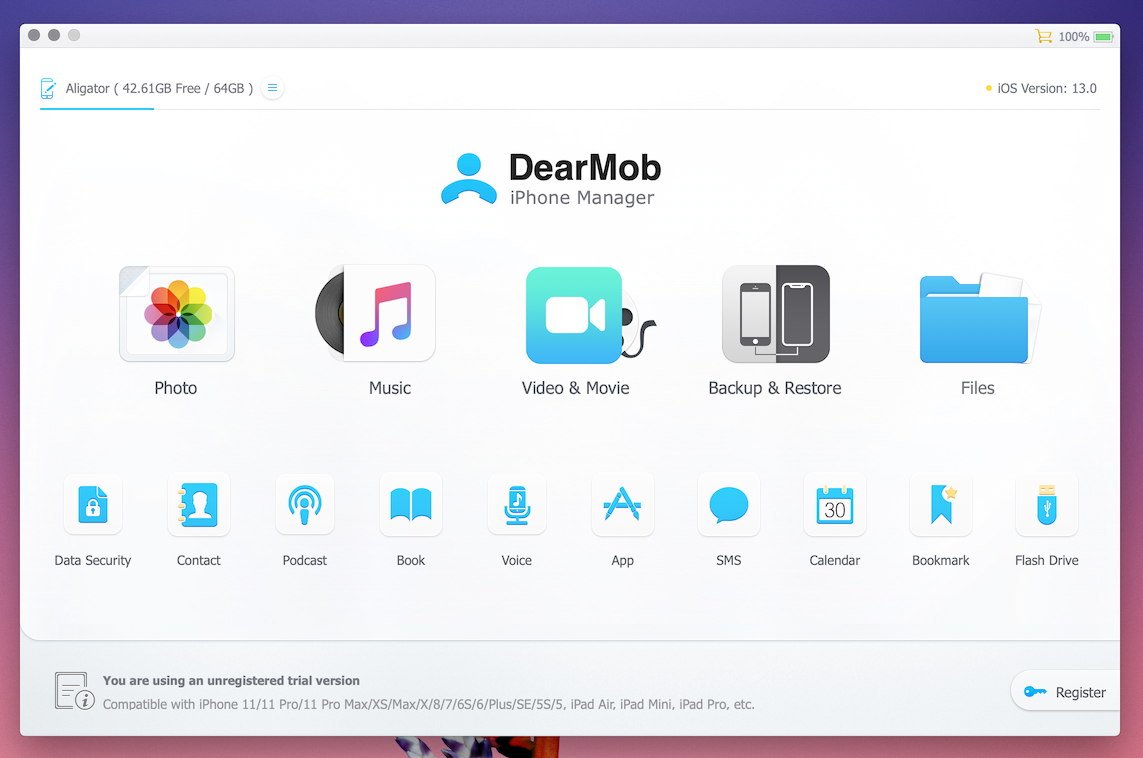
Task: Click the "Data Security" label
Action: click(x=93, y=560)
